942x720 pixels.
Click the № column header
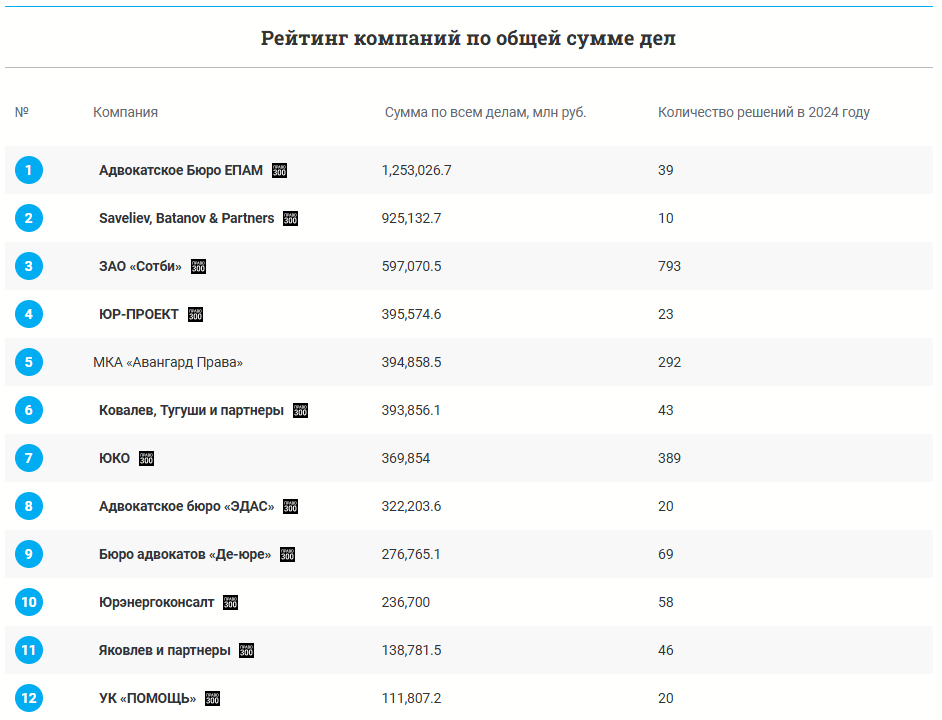point(22,112)
